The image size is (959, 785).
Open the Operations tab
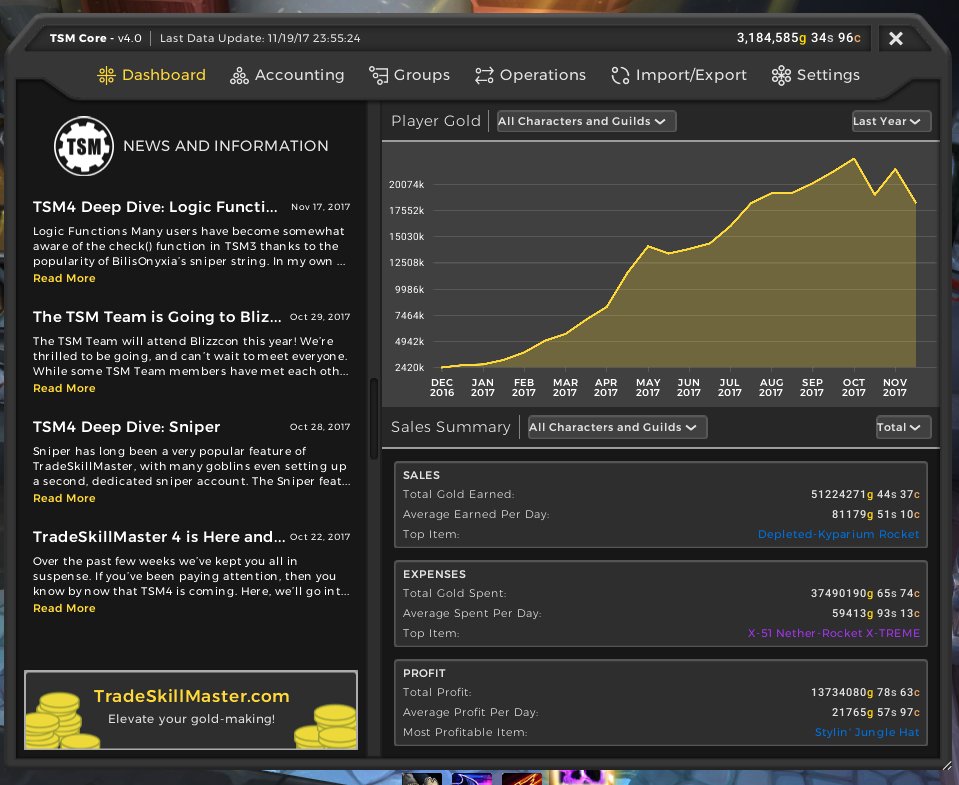click(530, 75)
